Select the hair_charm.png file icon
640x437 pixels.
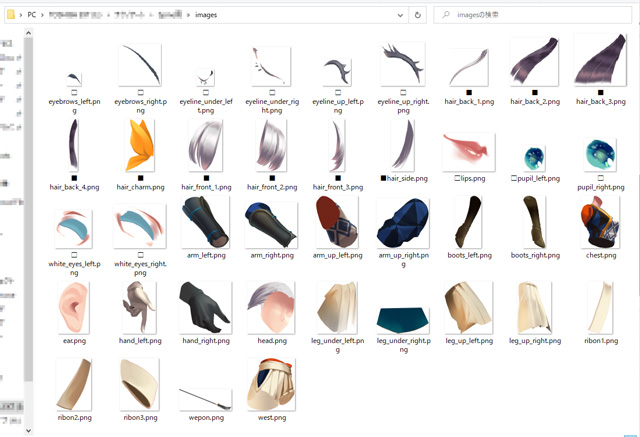coord(140,147)
